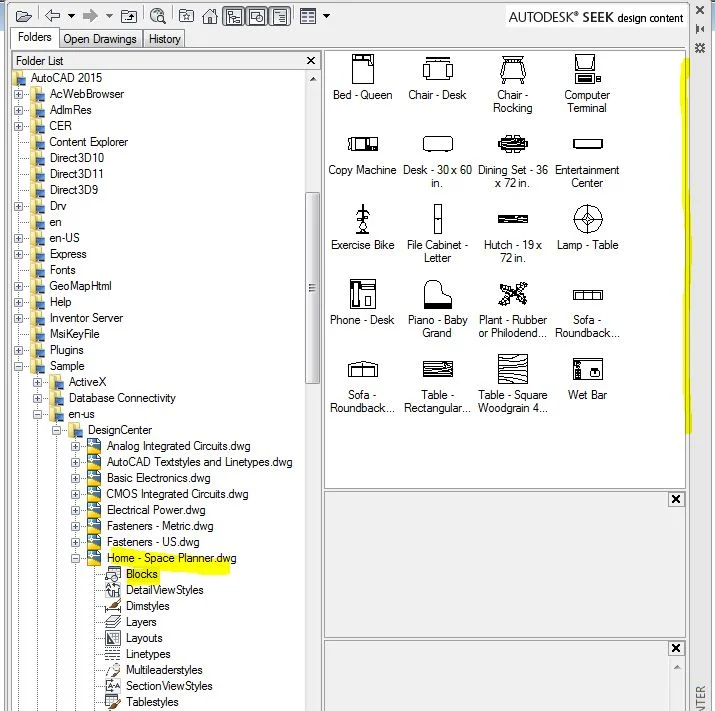Select Layers in the tree
The image size is (715, 711).
141,622
